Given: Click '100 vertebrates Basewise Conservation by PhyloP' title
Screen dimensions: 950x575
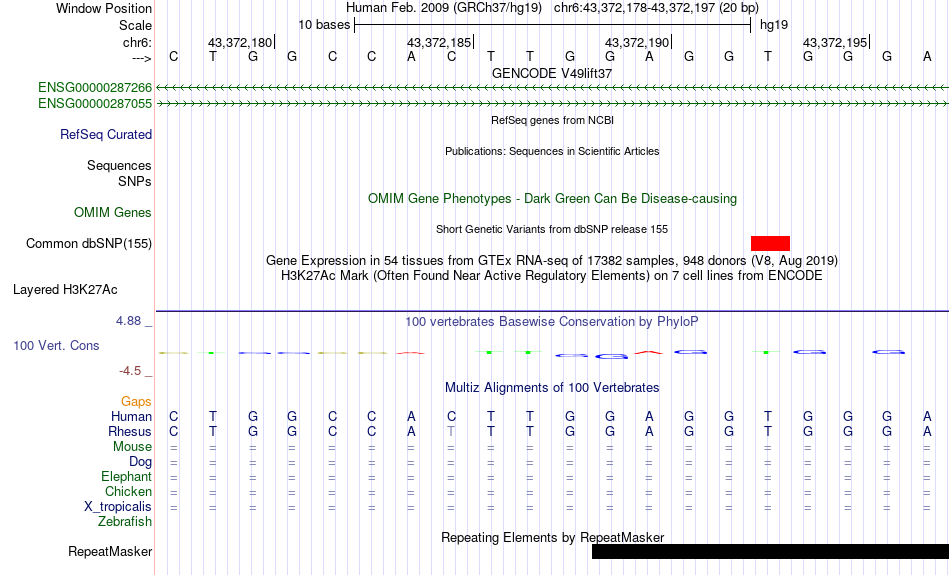Looking at the screenshot, I should click(x=552, y=322).
